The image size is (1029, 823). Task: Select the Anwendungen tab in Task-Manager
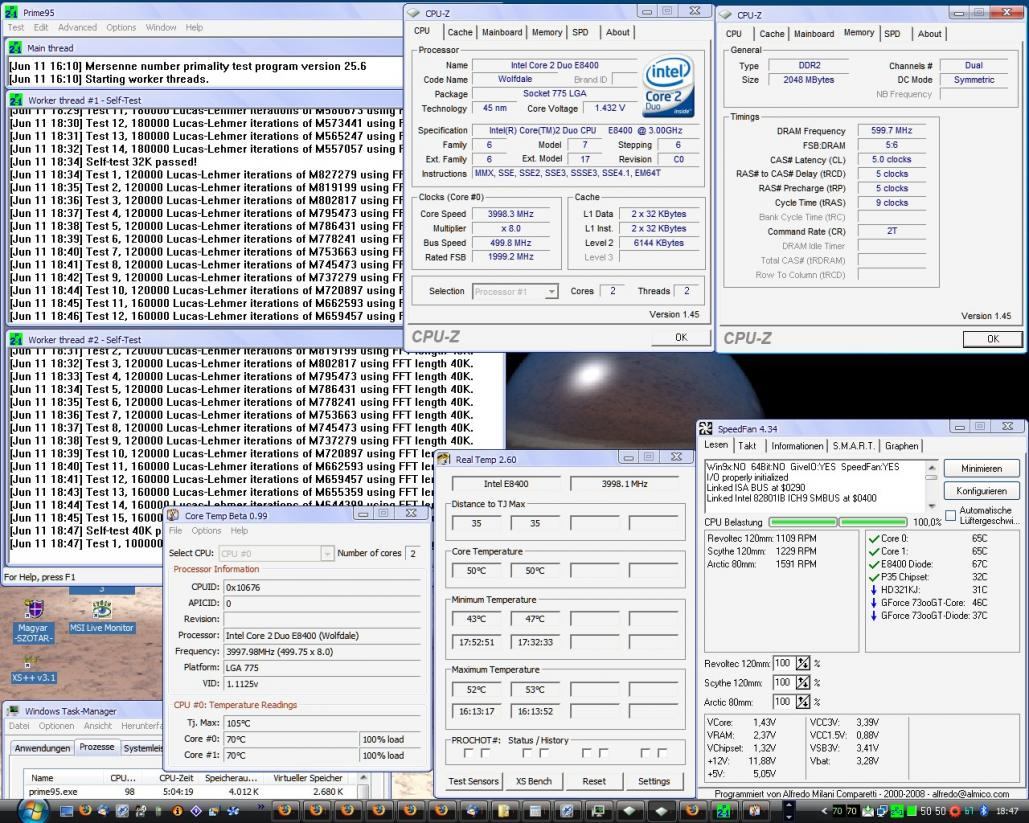[43, 748]
